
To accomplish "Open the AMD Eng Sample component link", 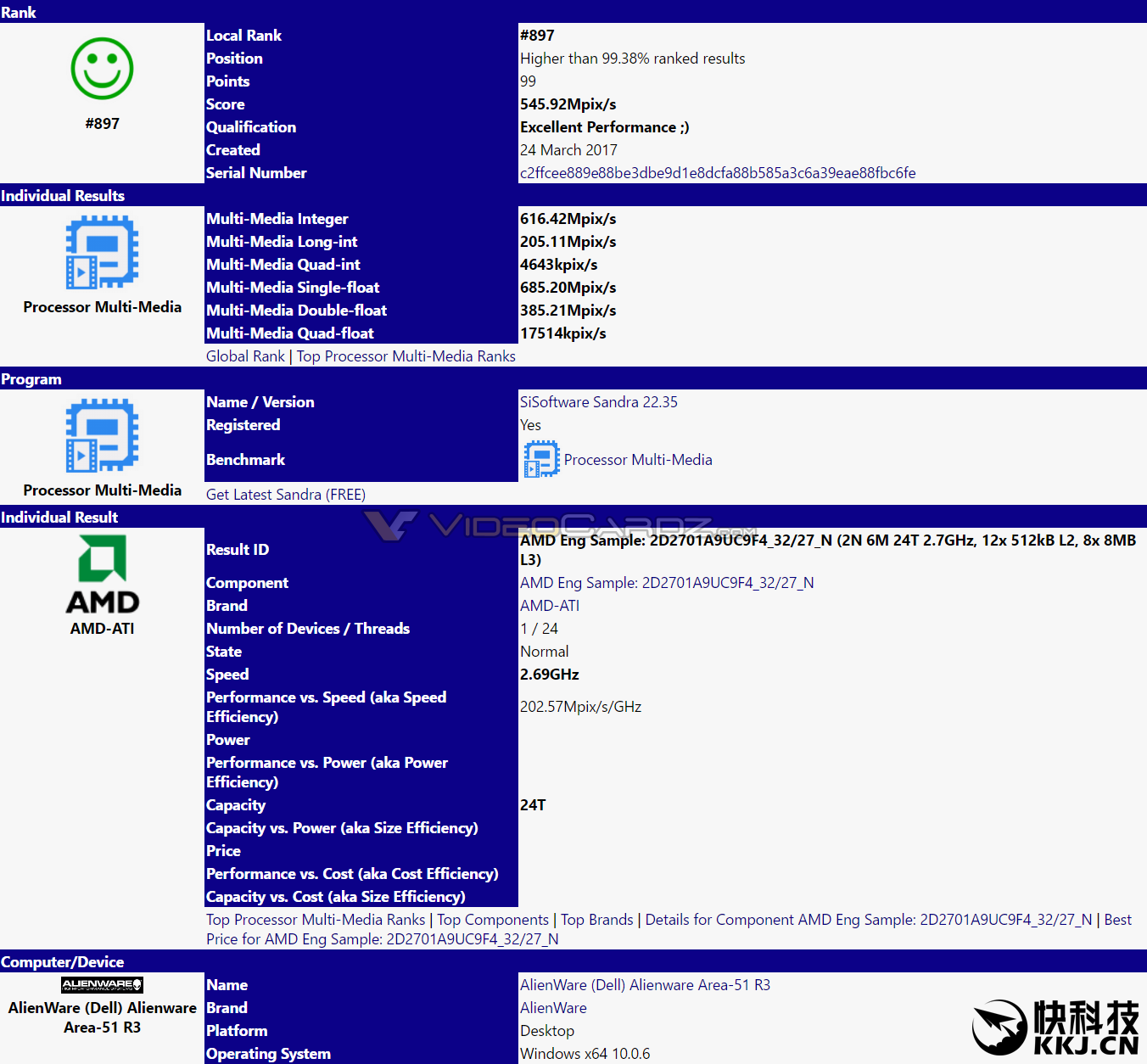I will 667,583.
